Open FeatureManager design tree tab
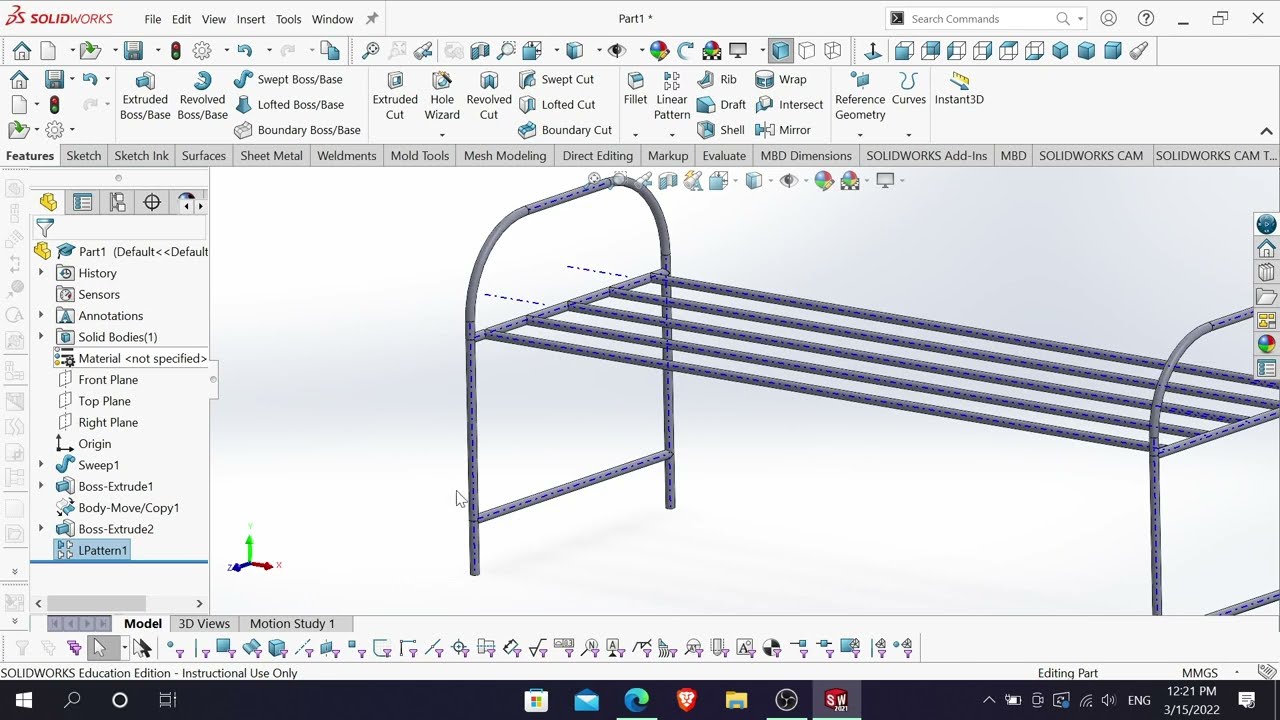The image size is (1280, 720). coord(48,203)
